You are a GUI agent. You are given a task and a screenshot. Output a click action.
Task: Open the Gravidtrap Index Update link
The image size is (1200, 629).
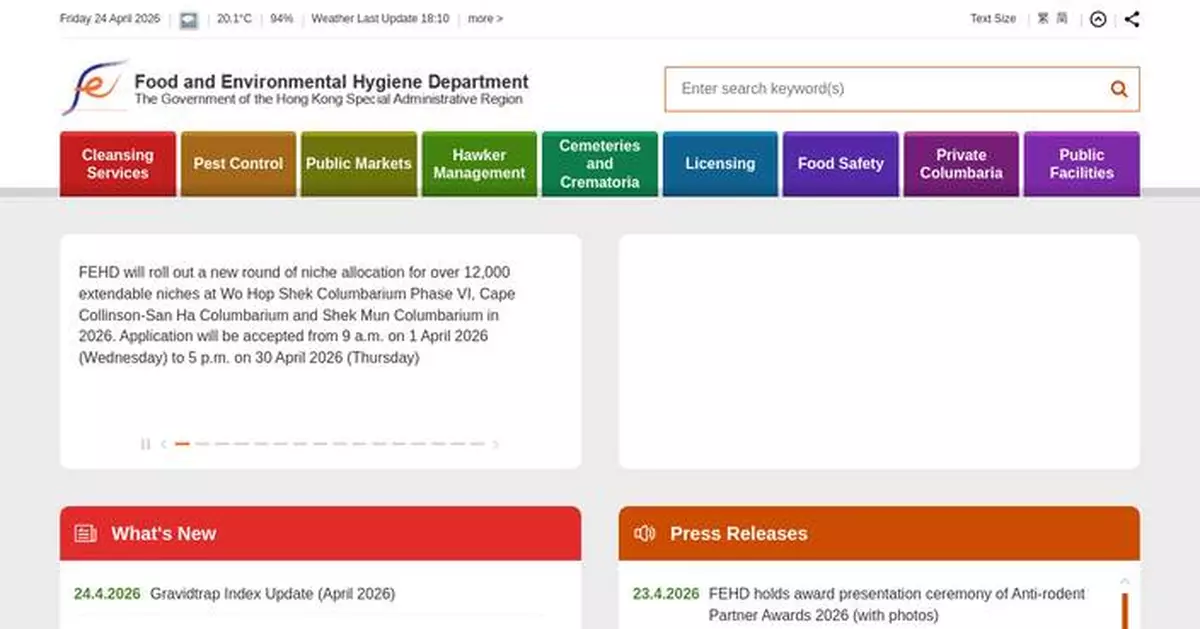272,593
